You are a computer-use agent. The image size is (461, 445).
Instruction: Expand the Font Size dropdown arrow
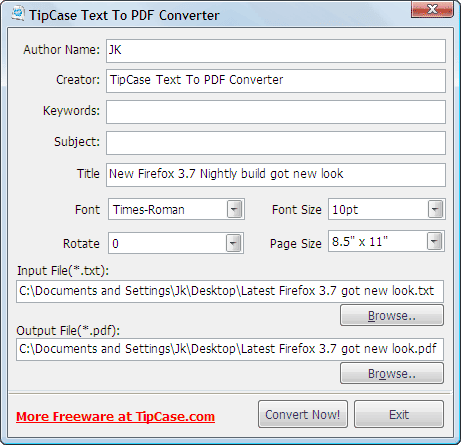point(435,209)
